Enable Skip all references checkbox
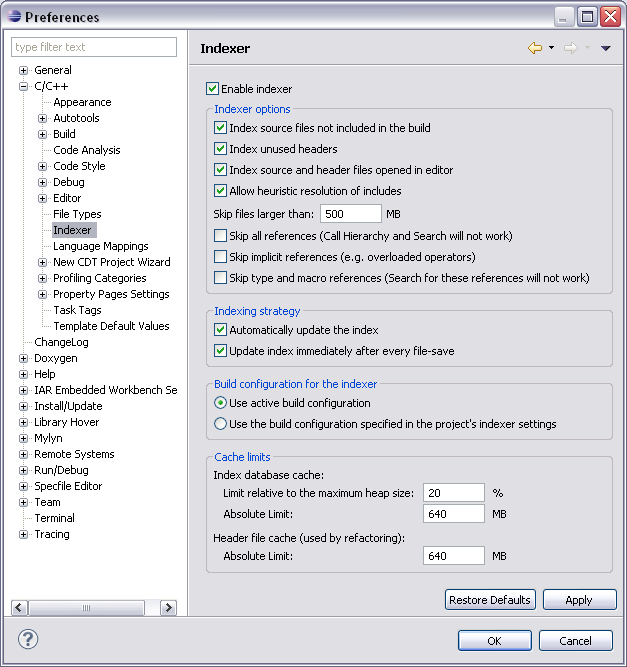Image resolution: width=627 pixels, height=667 pixels. pos(220,236)
